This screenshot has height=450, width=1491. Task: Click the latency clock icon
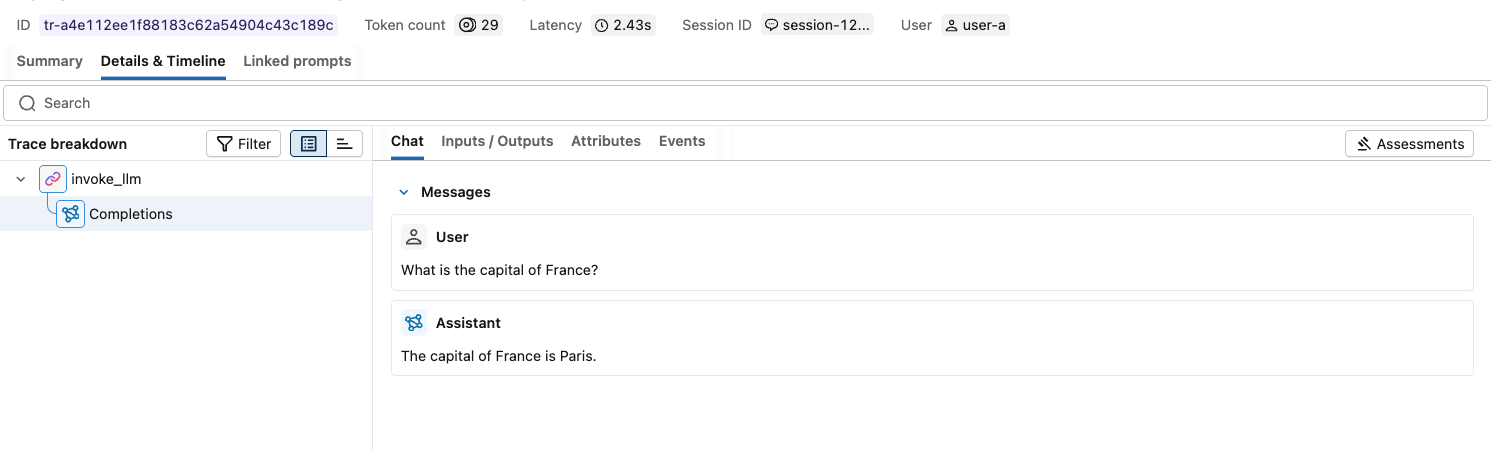(x=601, y=25)
